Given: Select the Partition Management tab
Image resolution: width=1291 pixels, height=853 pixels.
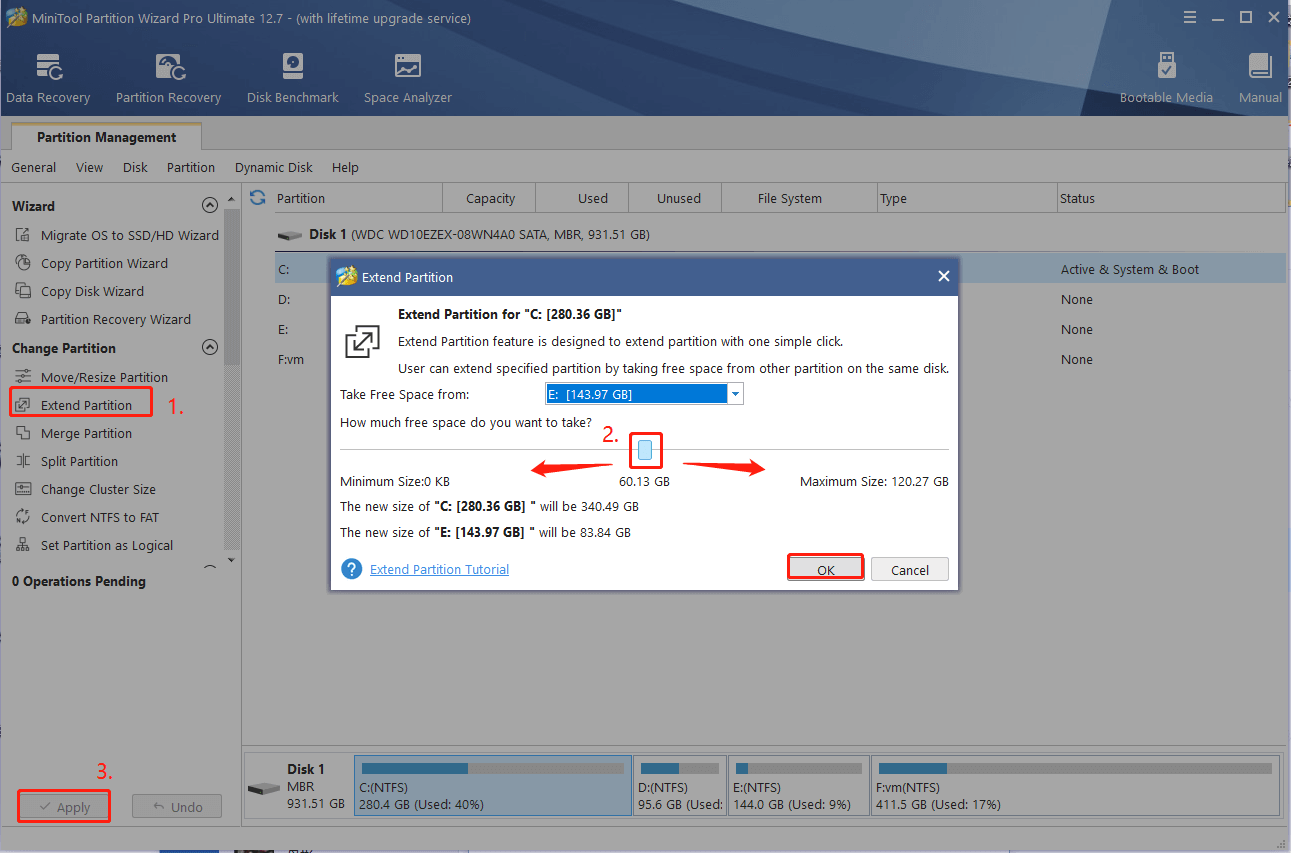Looking at the screenshot, I should [106, 137].
